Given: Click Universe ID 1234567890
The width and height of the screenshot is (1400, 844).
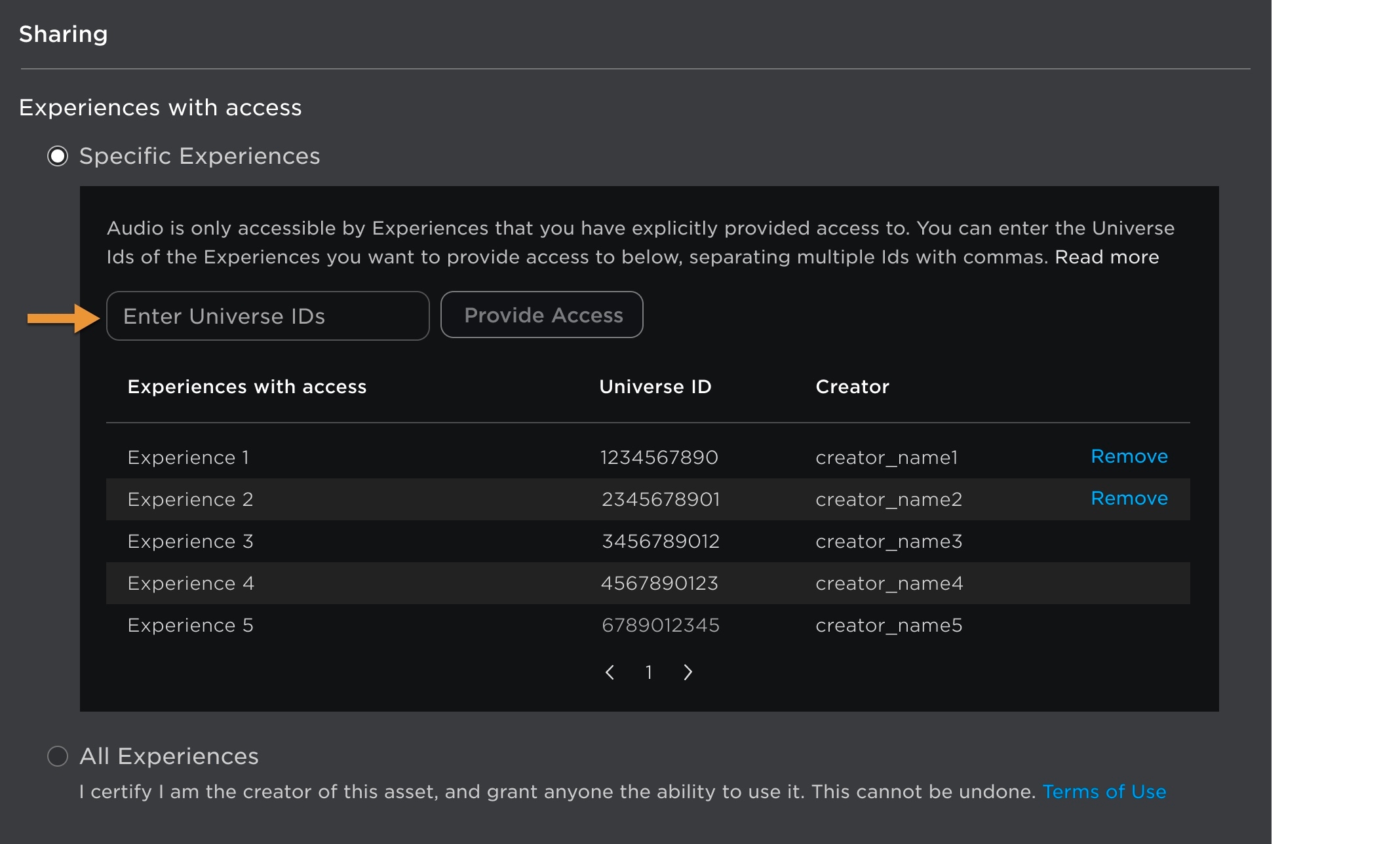Looking at the screenshot, I should click(x=659, y=457).
